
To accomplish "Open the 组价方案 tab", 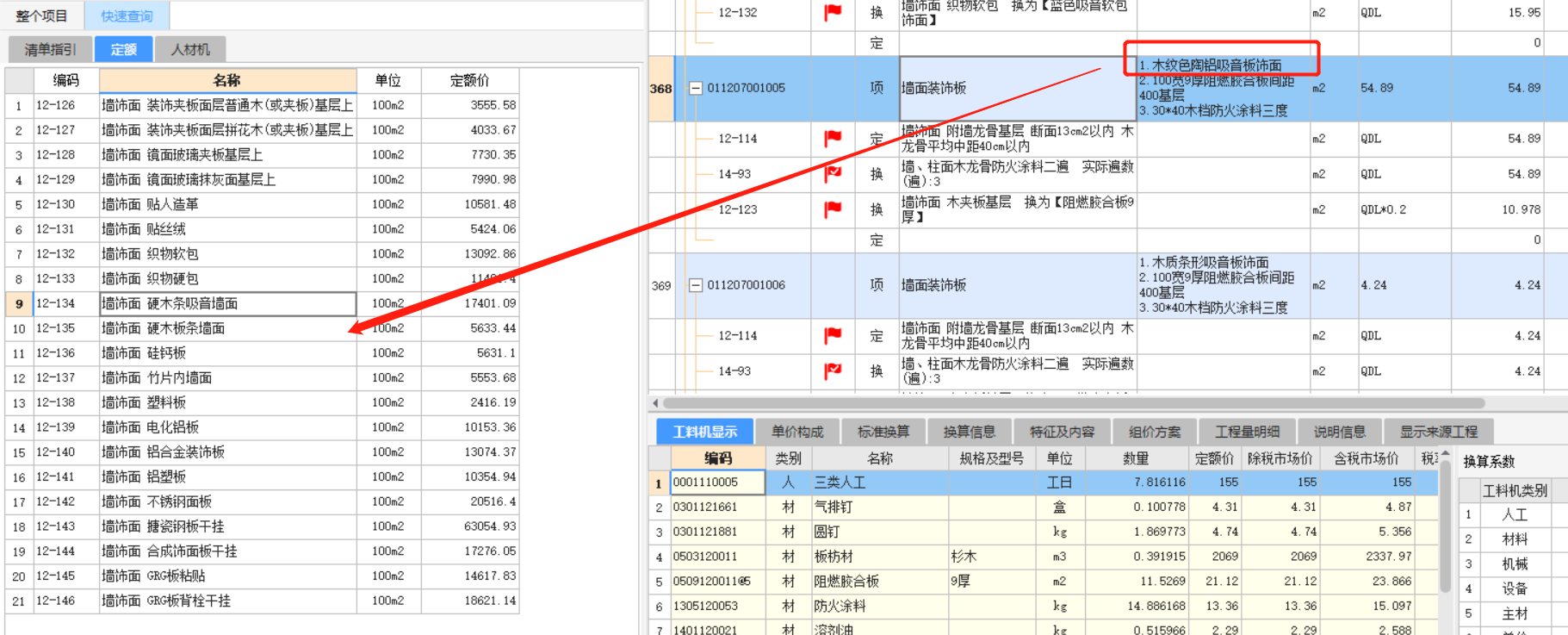I will click(1155, 431).
